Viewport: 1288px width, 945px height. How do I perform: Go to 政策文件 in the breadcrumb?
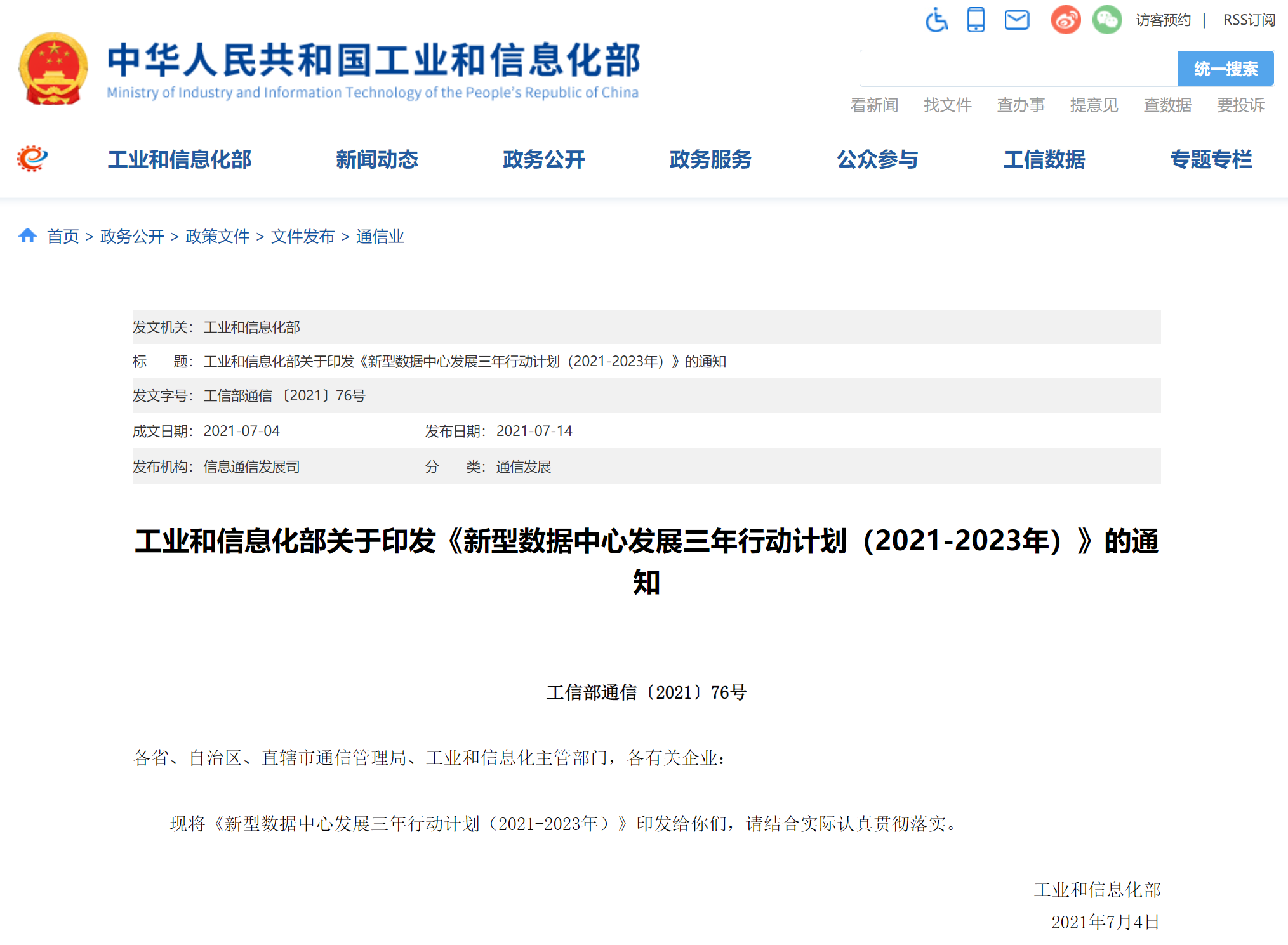coord(217,237)
